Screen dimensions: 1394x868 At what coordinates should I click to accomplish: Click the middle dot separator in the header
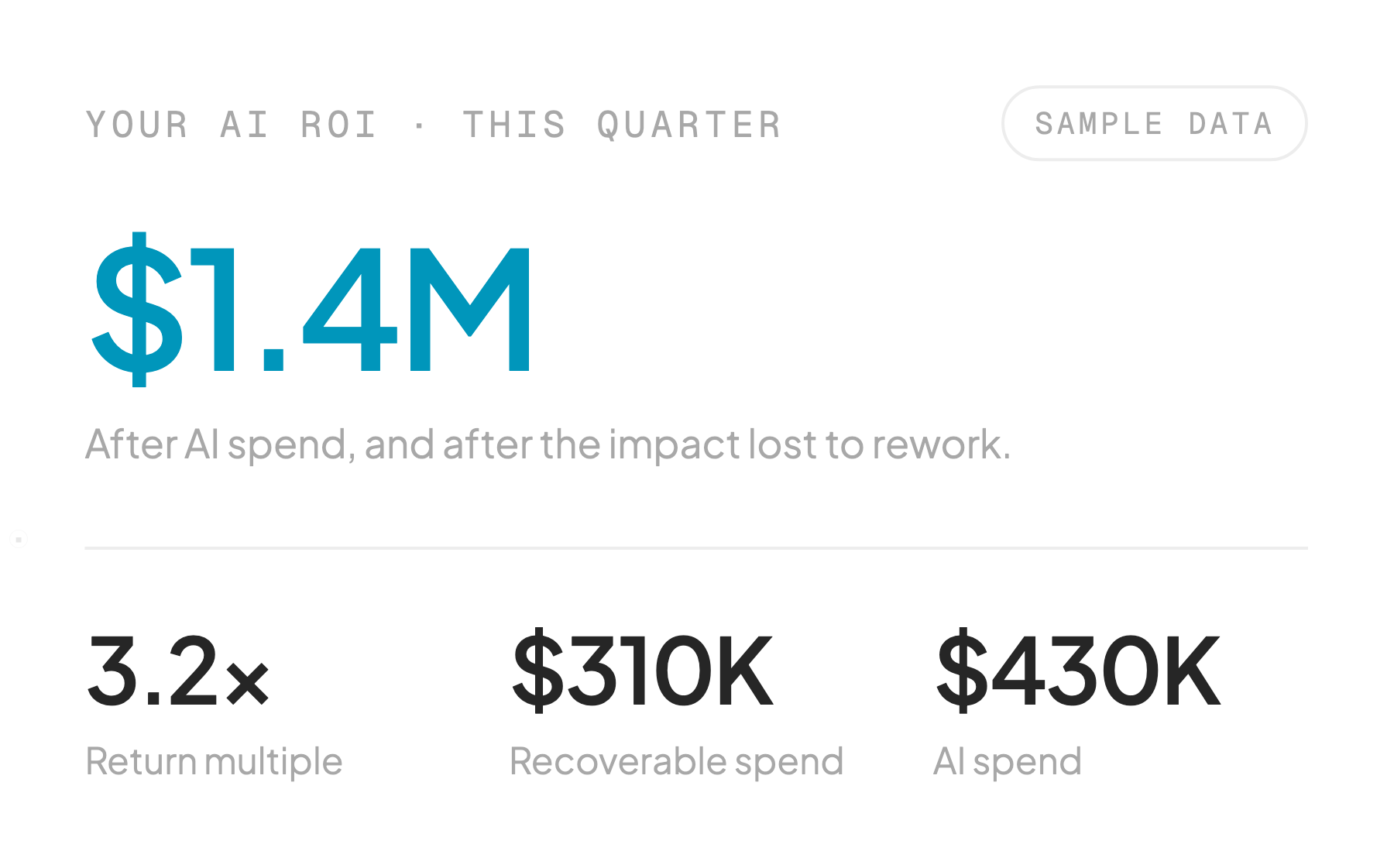coord(419,126)
